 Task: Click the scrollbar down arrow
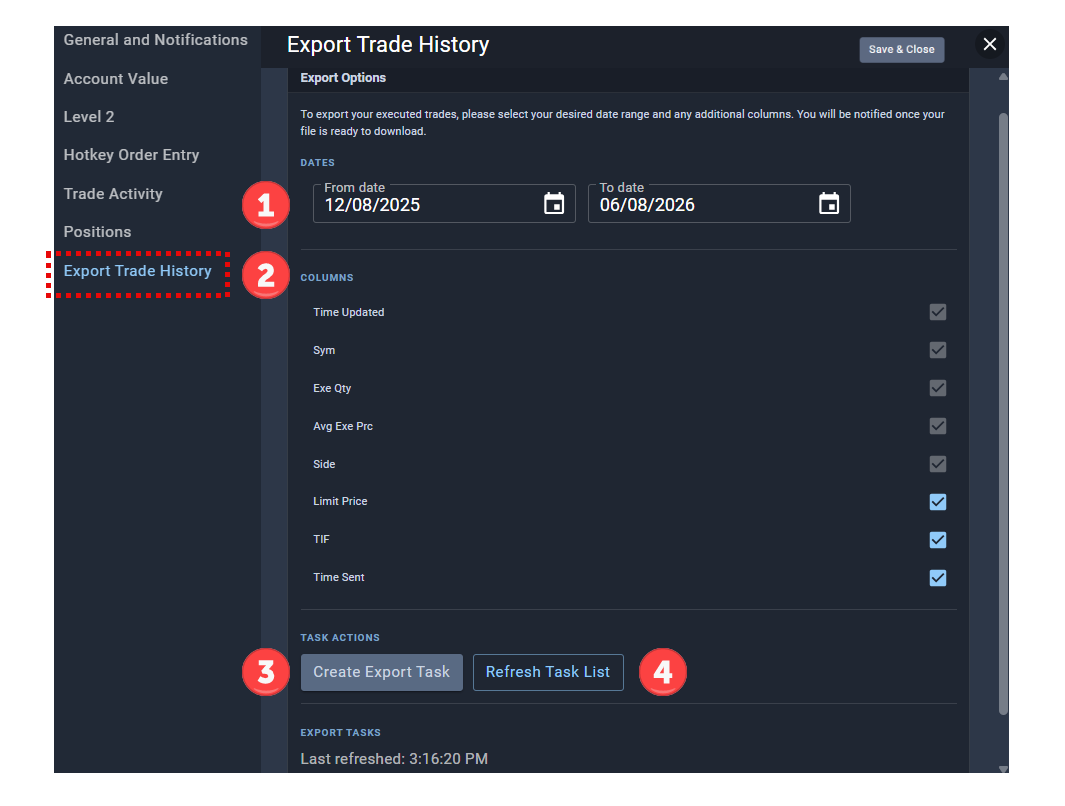[1003, 769]
